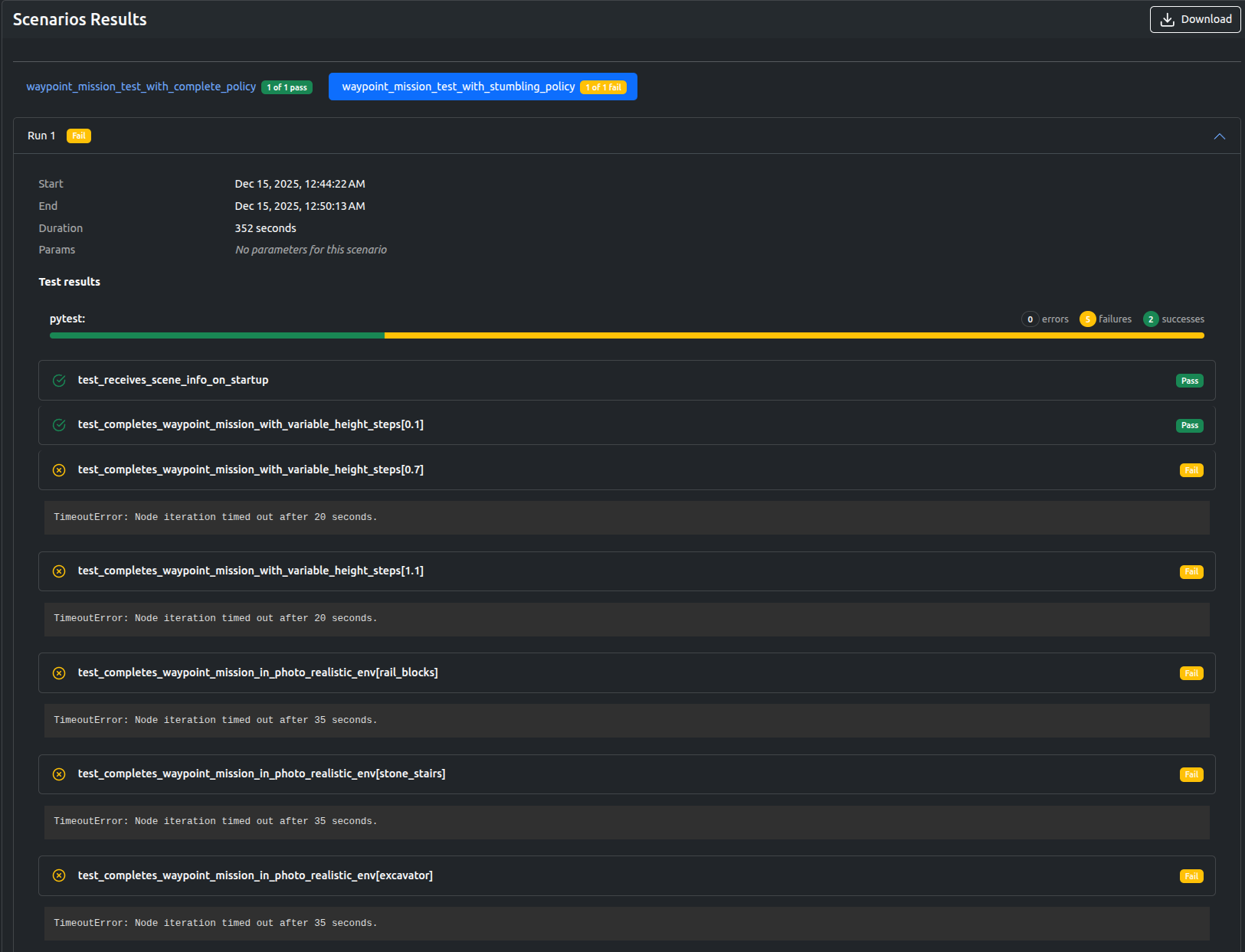Image resolution: width=1245 pixels, height=952 pixels.
Task: Click the 2 successes count badge
Action: click(1150, 319)
